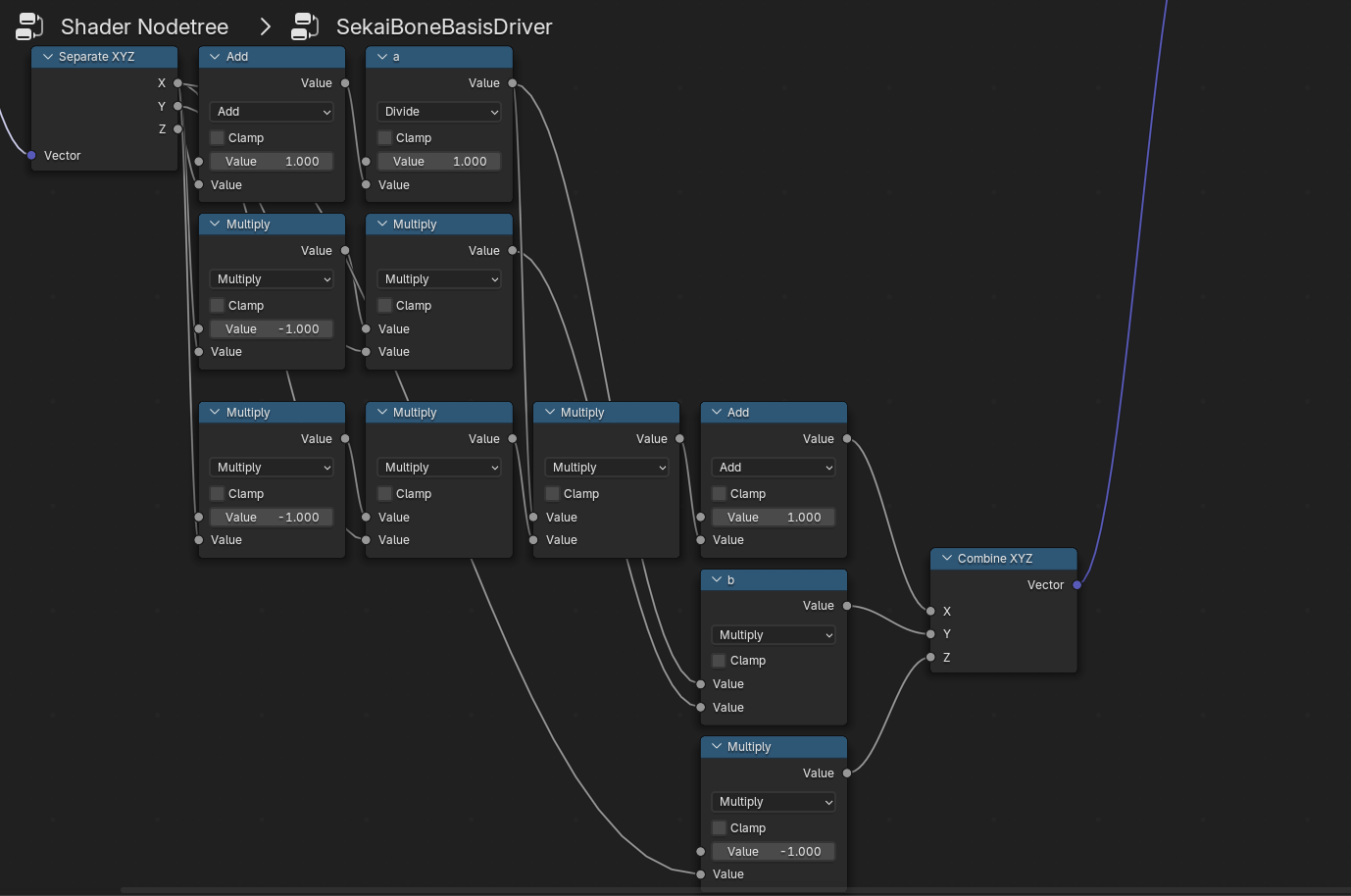1351x896 pixels.
Task: Click the Shader Nodetree breadcrumb icon
Action: point(29,26)
